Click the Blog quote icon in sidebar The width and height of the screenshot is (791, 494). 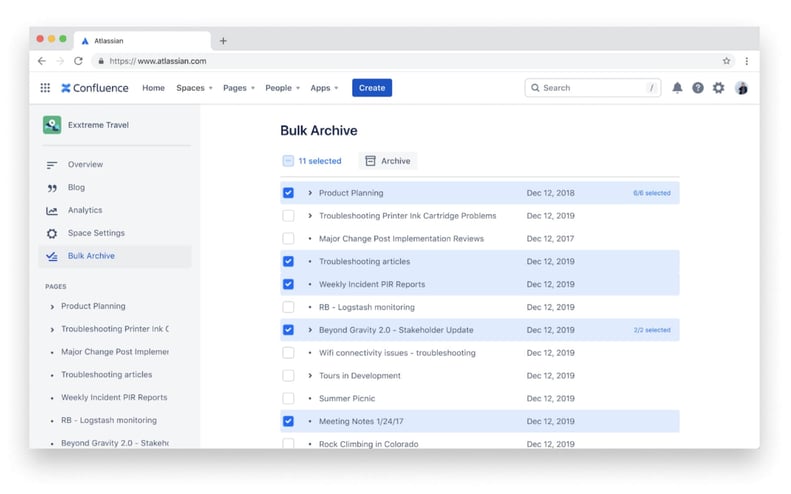point(52,188)
